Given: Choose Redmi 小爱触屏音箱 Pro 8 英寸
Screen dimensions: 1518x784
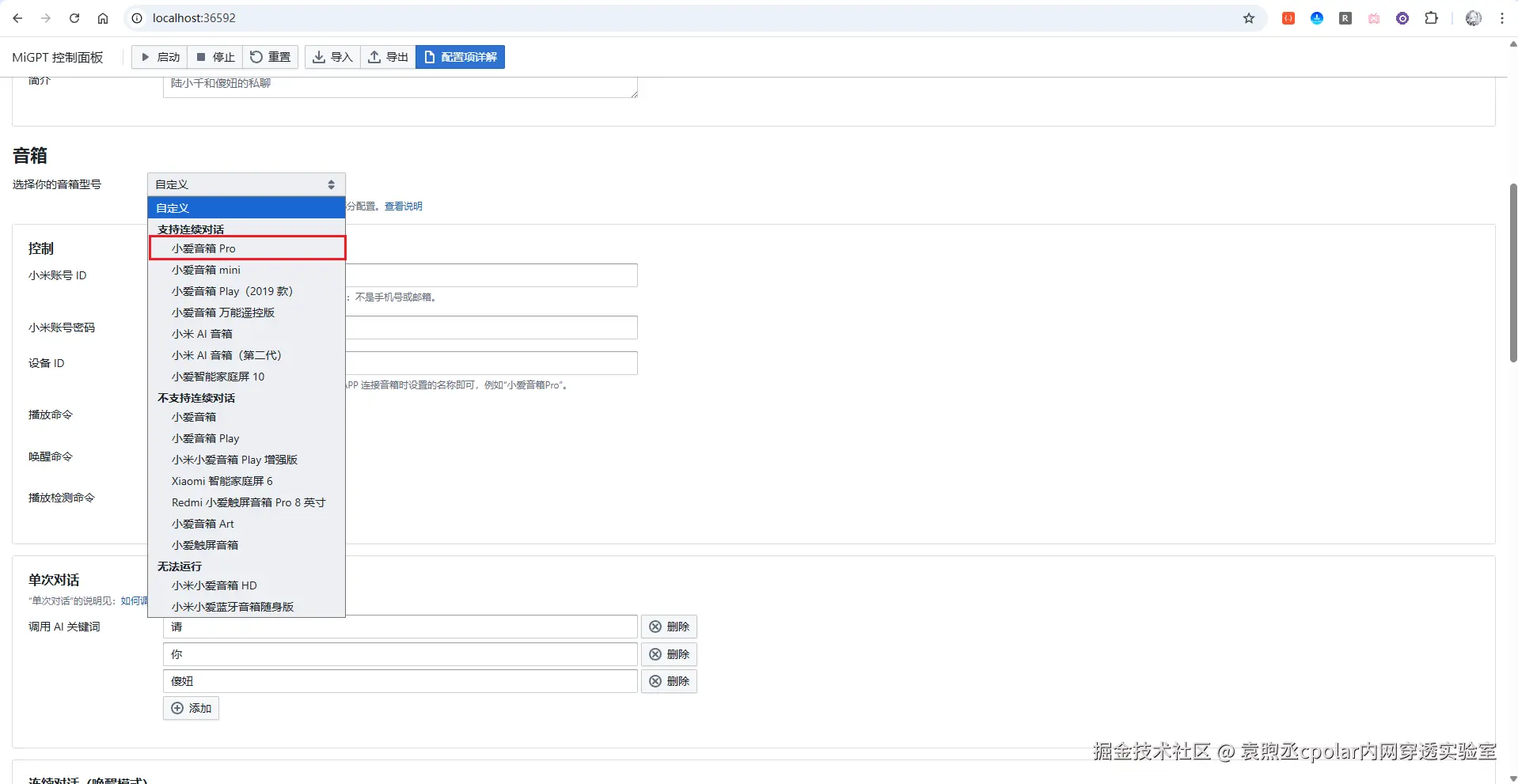Looking at the screenshot, I should [246, 502].
